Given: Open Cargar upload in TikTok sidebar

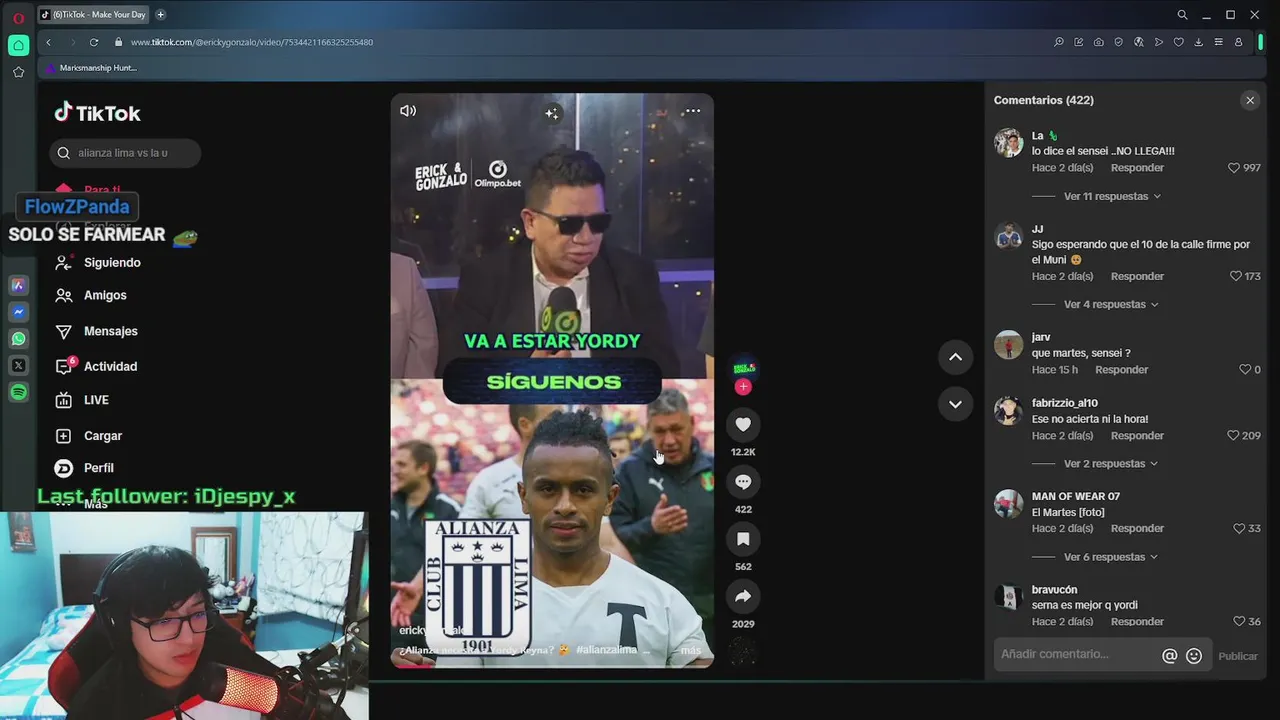Looking at the screenshot, I should pyautogui.click(x=88, y=436).
